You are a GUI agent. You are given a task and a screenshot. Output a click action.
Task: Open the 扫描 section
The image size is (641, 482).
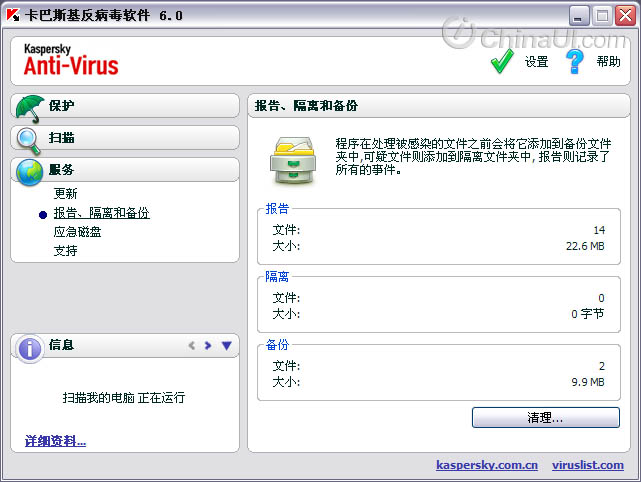pos(125,138)
